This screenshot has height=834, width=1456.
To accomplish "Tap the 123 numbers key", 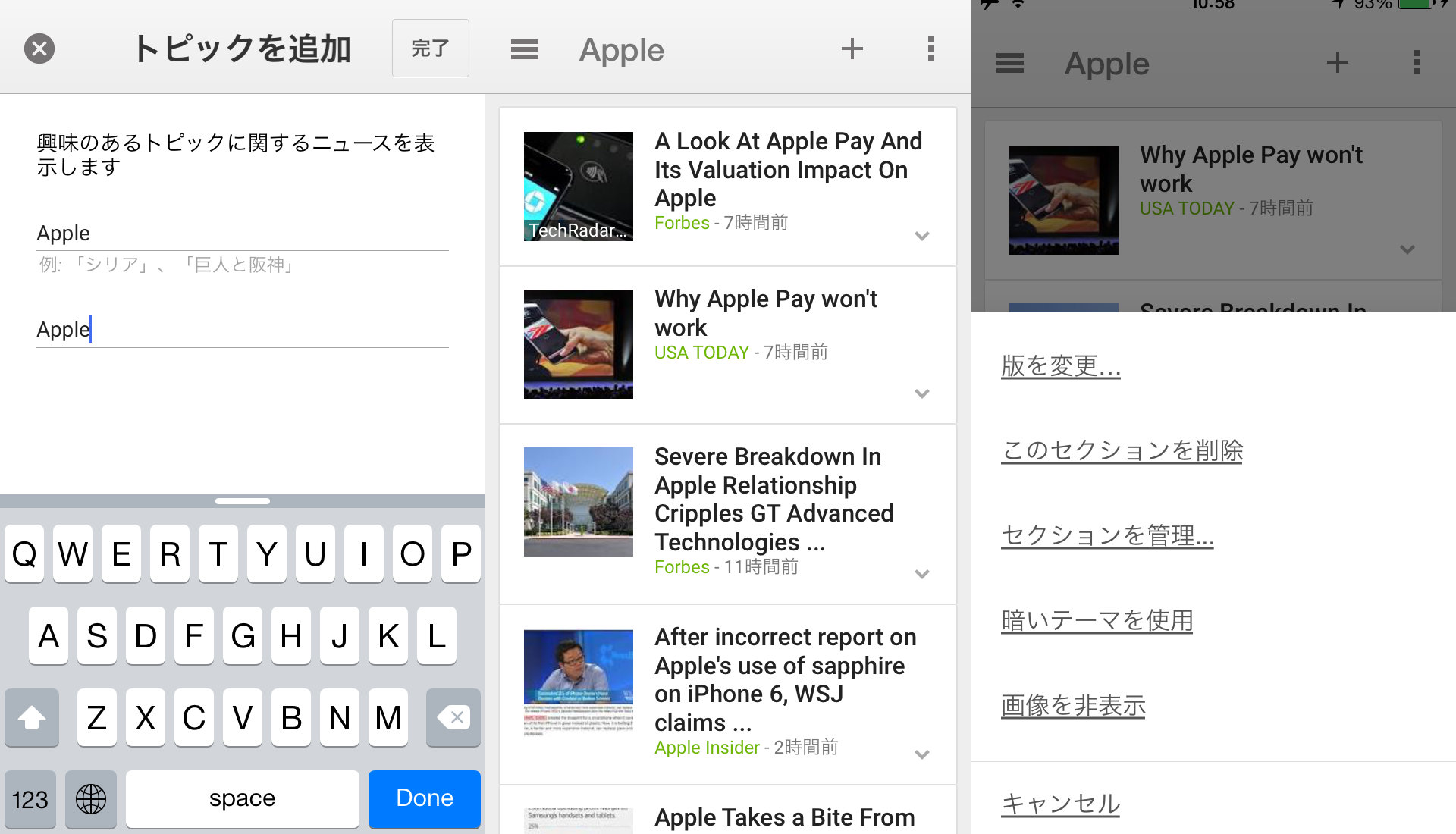I will (30, 799).
